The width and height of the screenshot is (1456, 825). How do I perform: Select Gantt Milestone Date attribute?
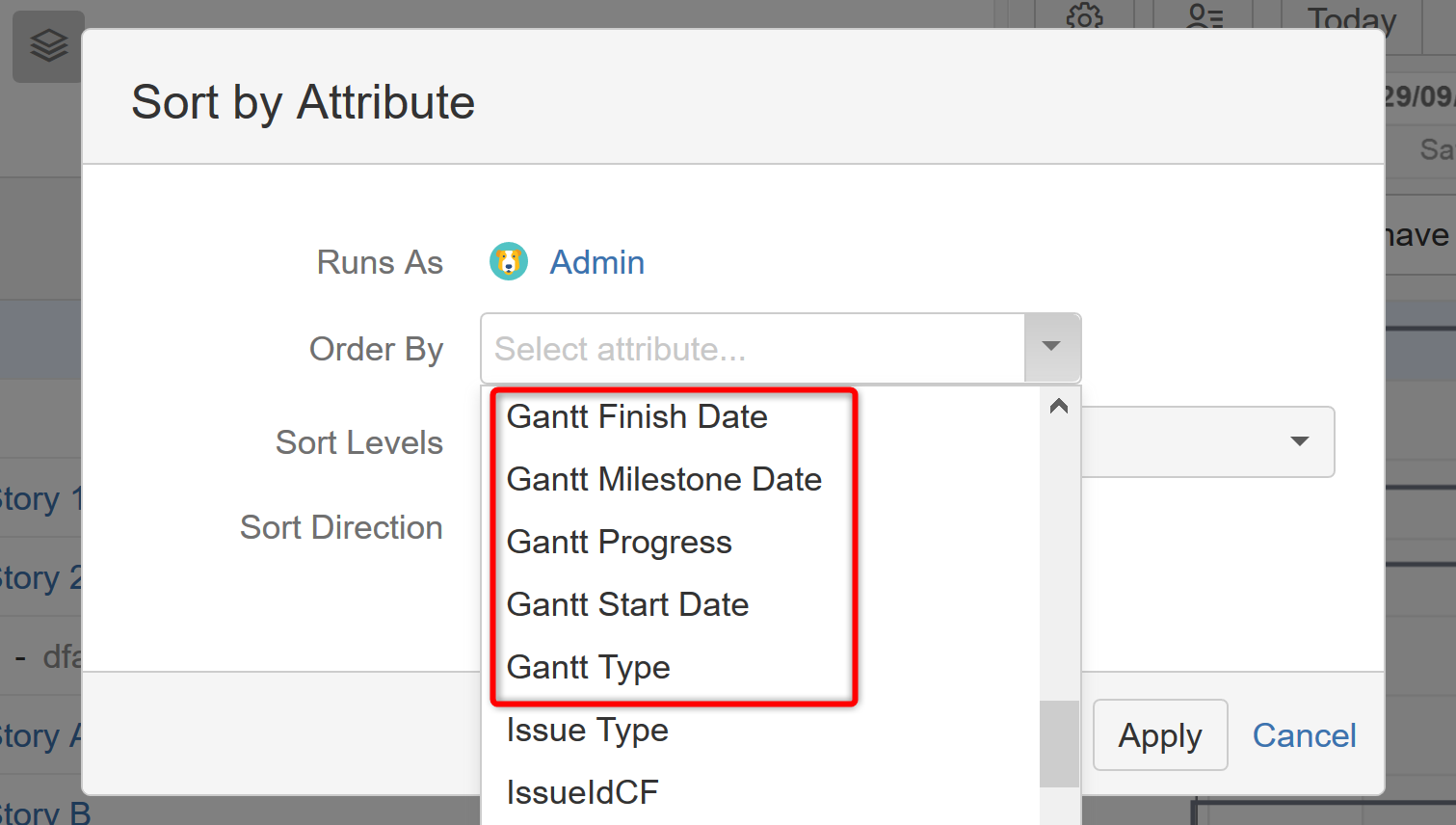click(x=665, y=479)
